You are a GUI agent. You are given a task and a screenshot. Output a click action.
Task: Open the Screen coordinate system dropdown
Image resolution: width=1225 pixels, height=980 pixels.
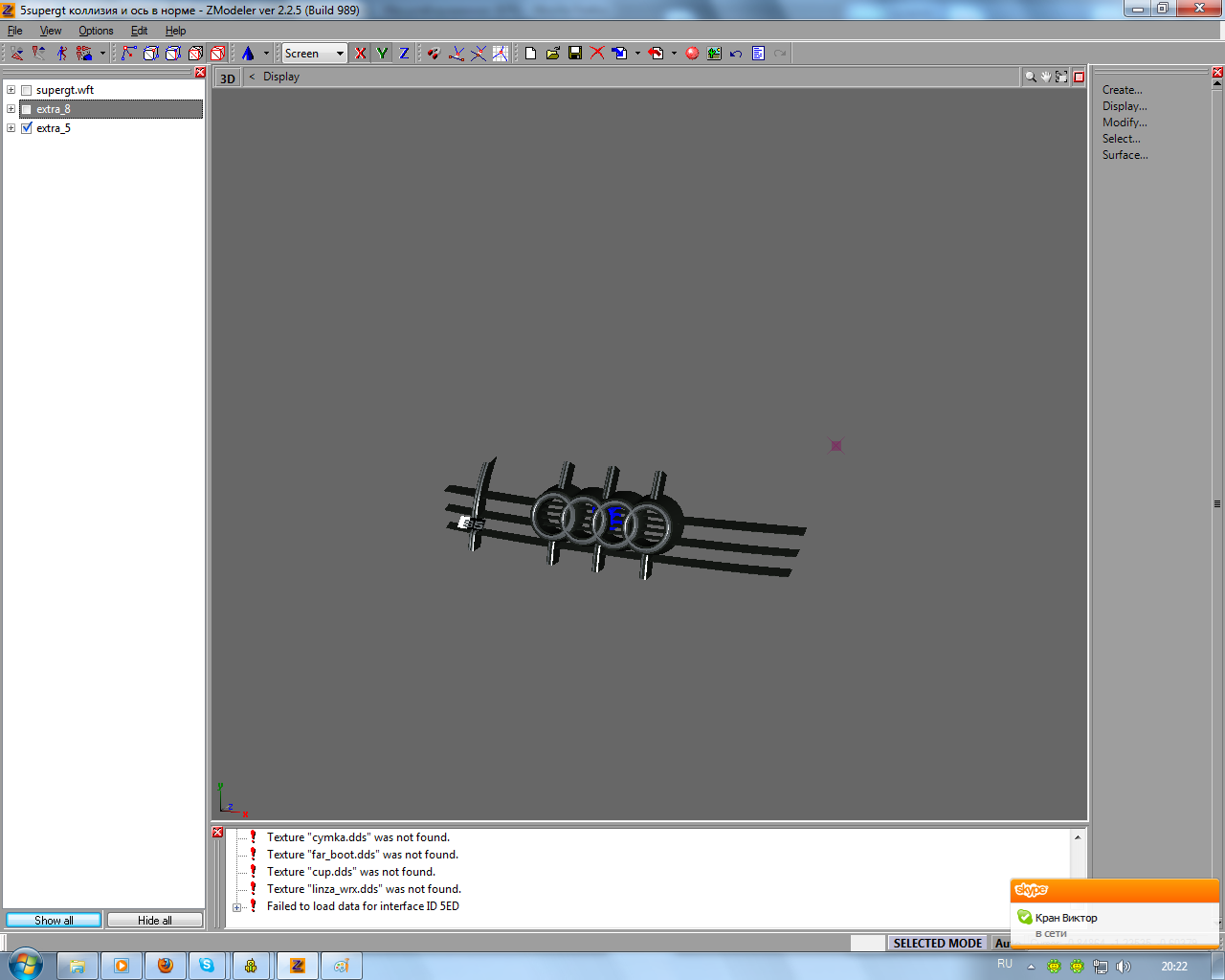click(340, 54)
